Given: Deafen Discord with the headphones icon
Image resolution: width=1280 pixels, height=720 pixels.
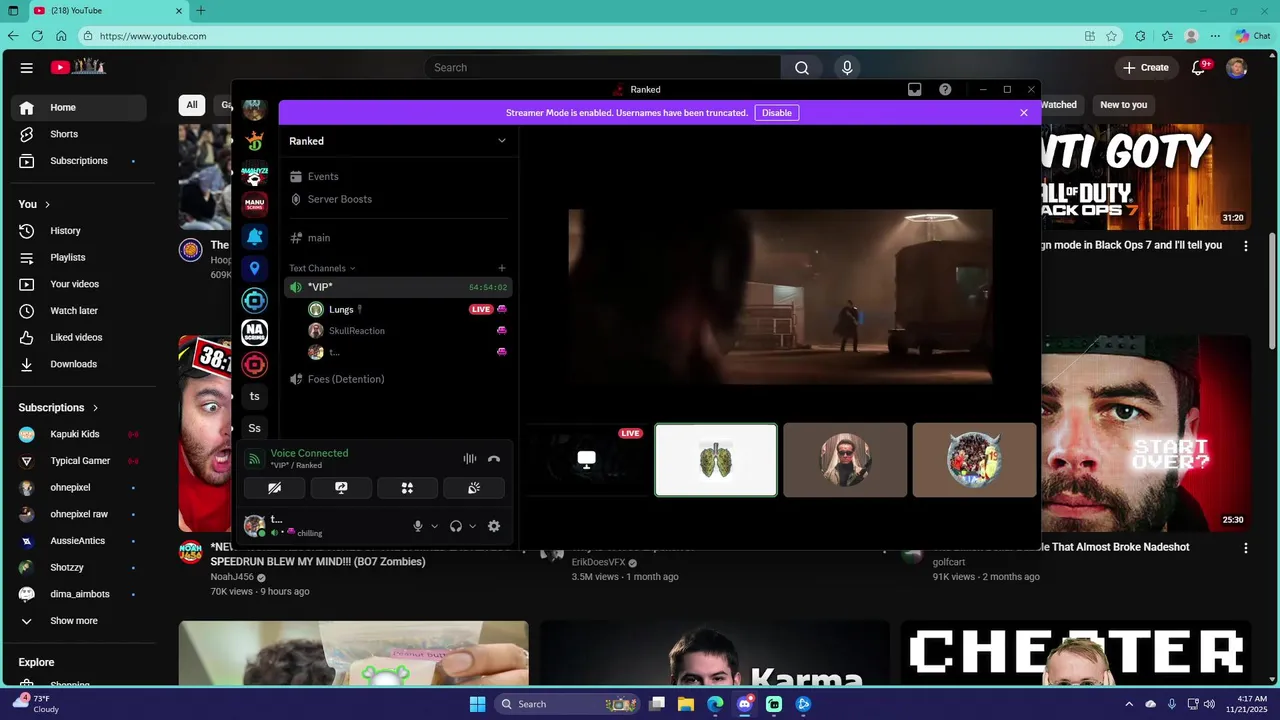Looking at the screenshot, I should (x=456, y=526).
